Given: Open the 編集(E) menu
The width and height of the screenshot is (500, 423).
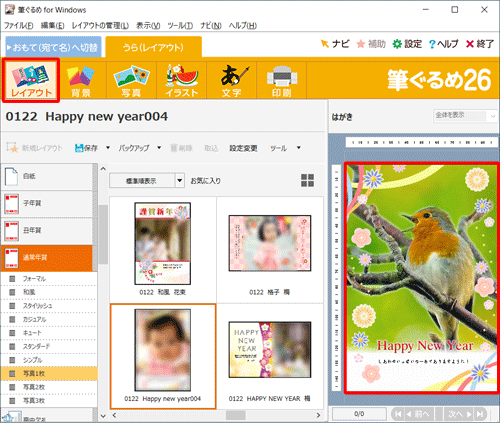Looking at the screenshot, I should click(x=52, y=25).
